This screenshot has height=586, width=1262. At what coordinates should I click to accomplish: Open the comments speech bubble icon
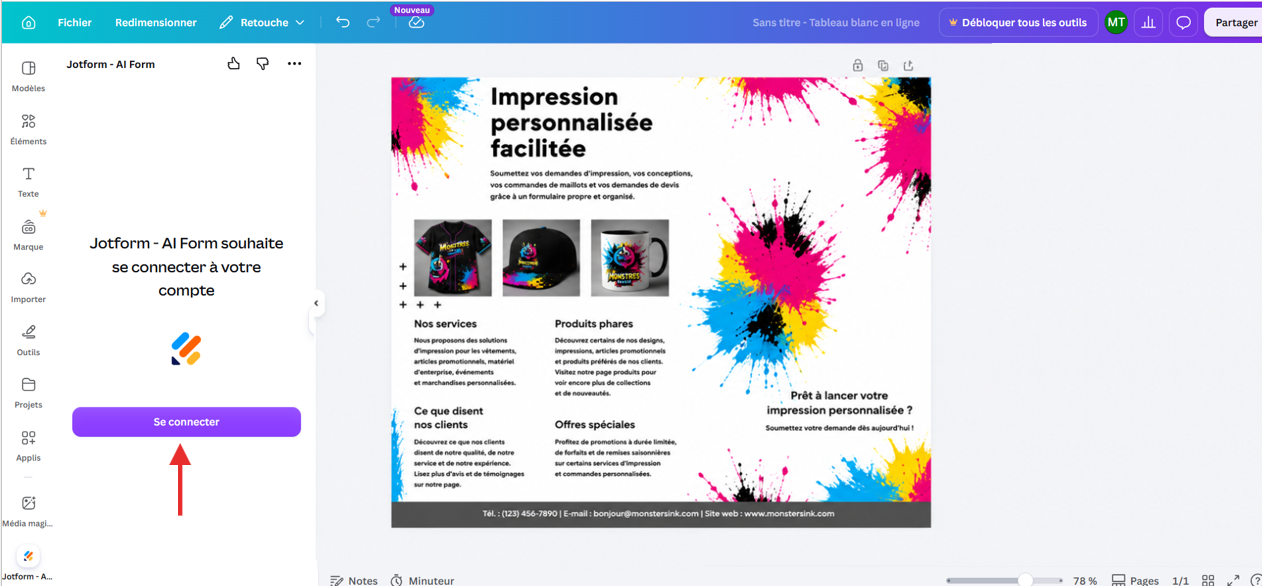[x=1183, y=22]
